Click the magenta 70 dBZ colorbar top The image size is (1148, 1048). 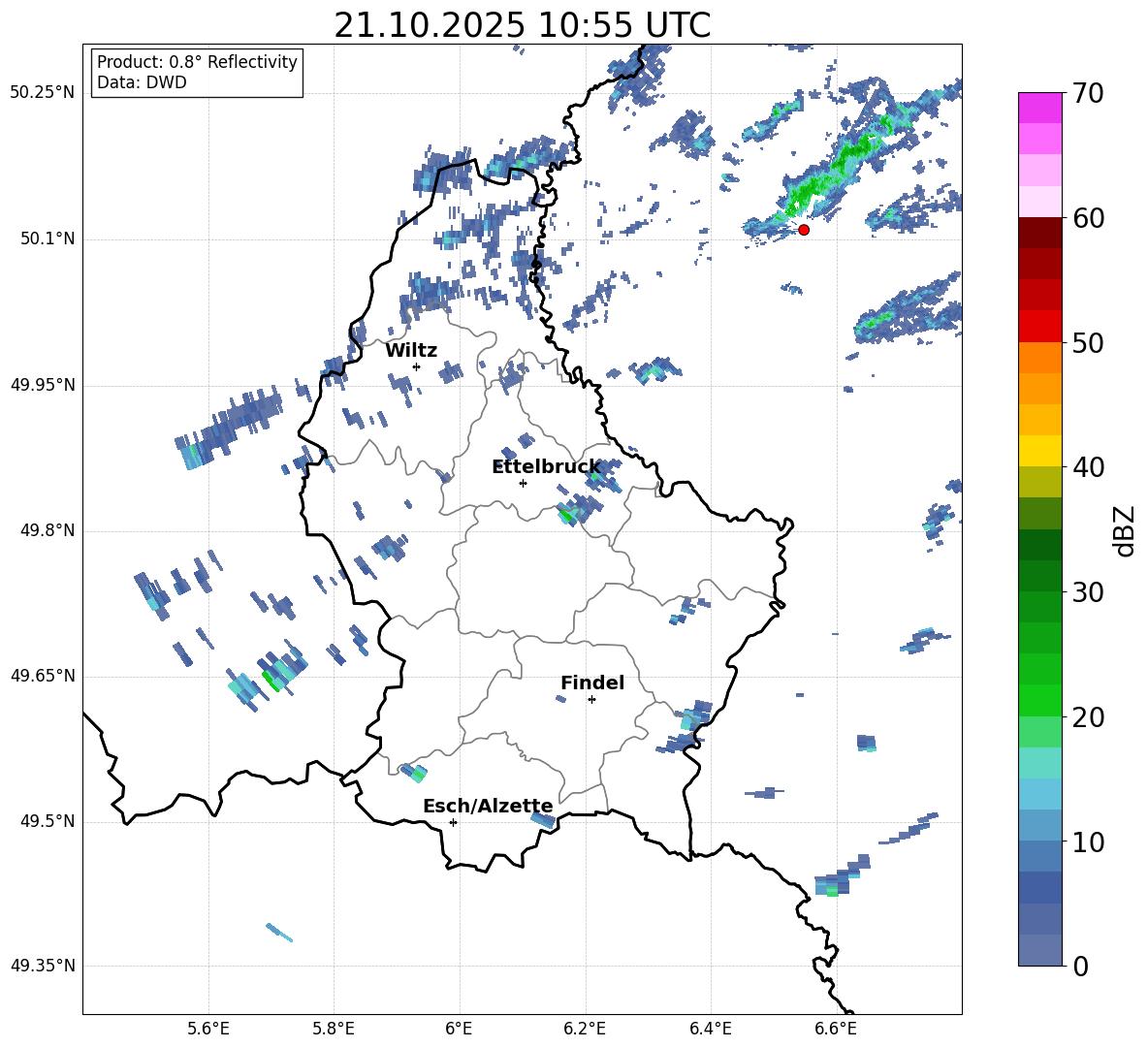point(1040,108)
